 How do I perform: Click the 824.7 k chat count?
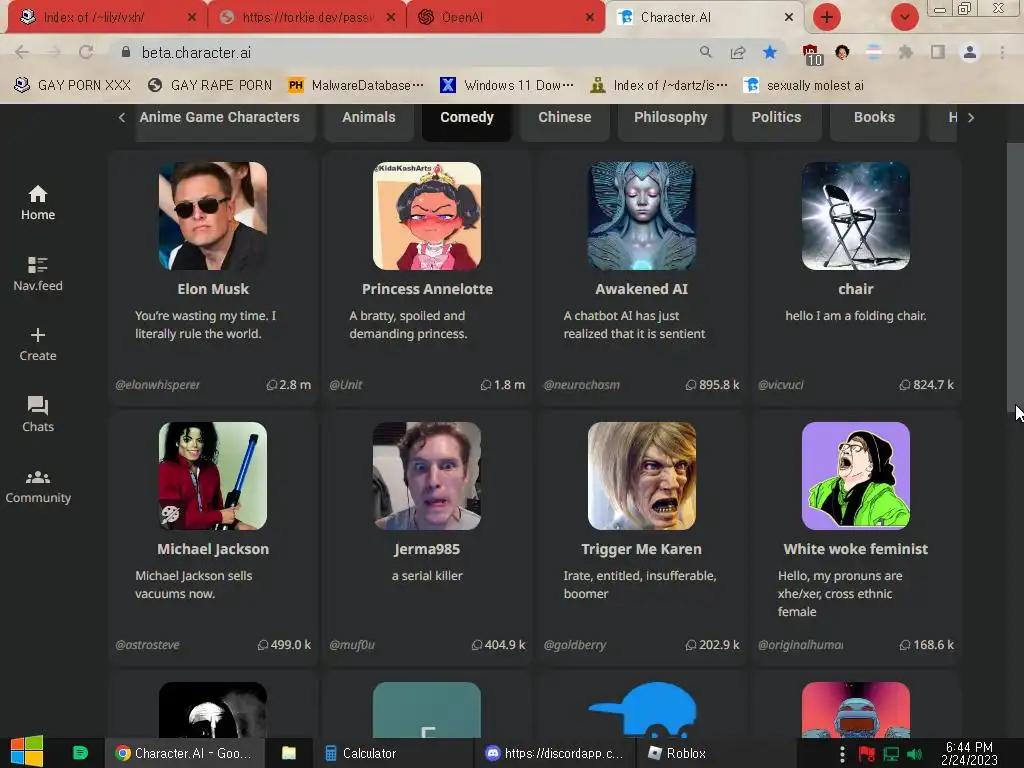927,385
